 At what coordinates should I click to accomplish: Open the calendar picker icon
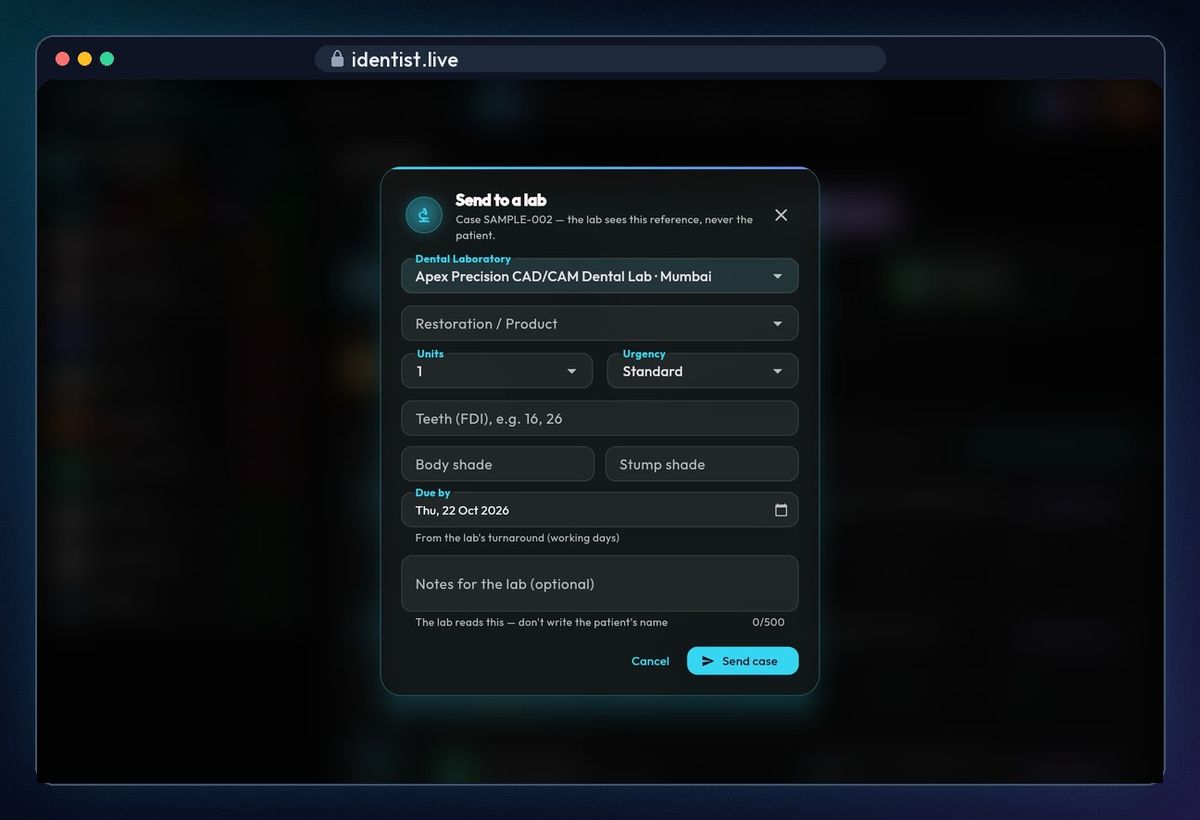[x=781, y=510]
